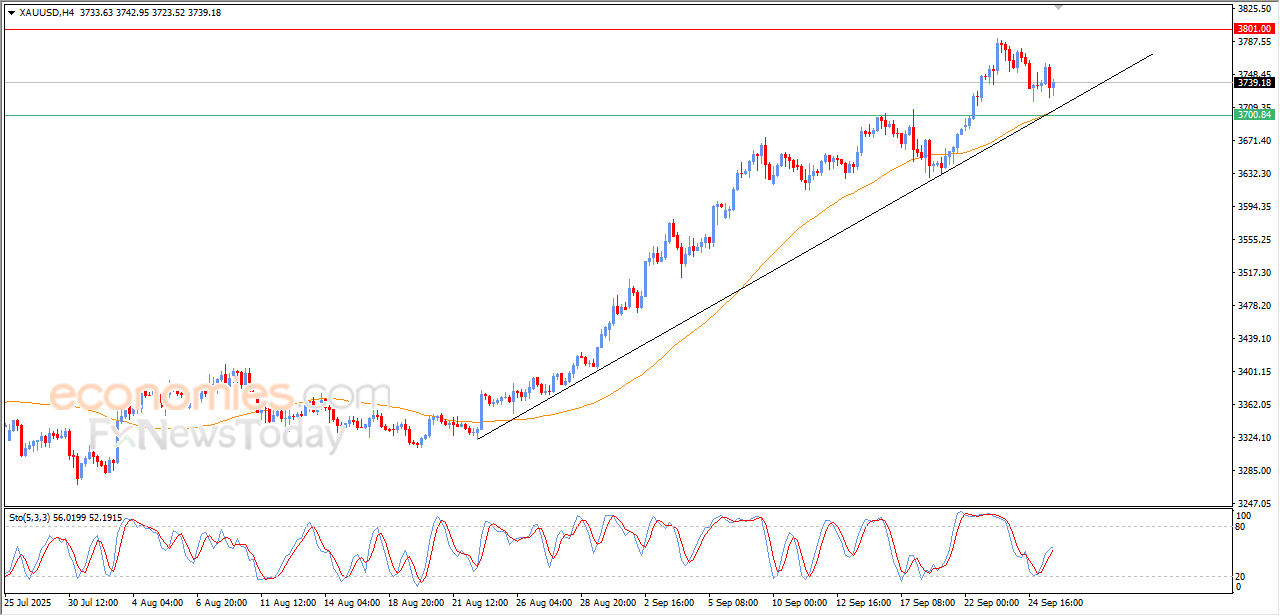
Task: Click the 4 Aug 04:00 time label
Action: click(x=157, y=603)
